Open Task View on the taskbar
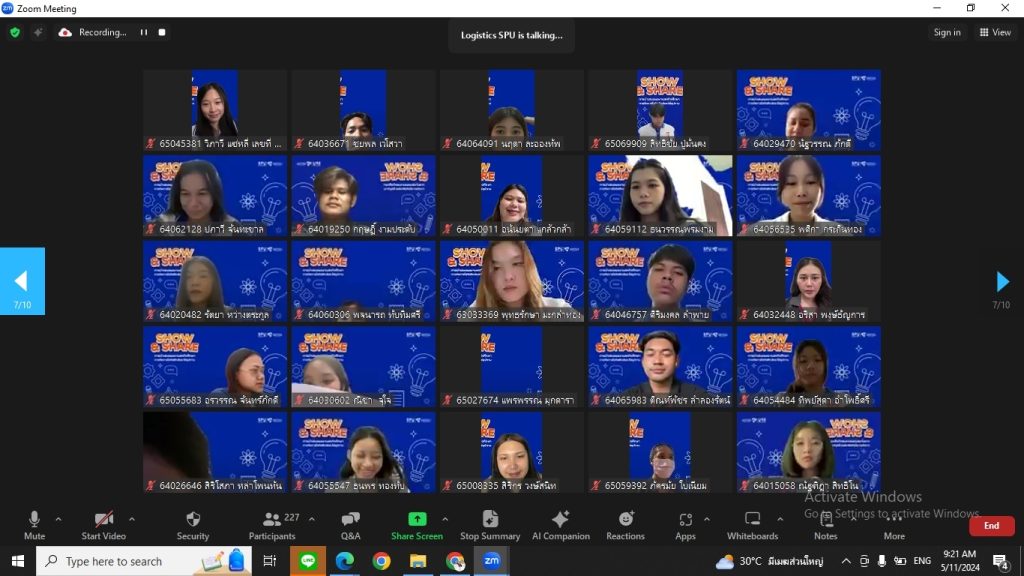This screenshot has width=1024, height=576. tap(269, 561)
